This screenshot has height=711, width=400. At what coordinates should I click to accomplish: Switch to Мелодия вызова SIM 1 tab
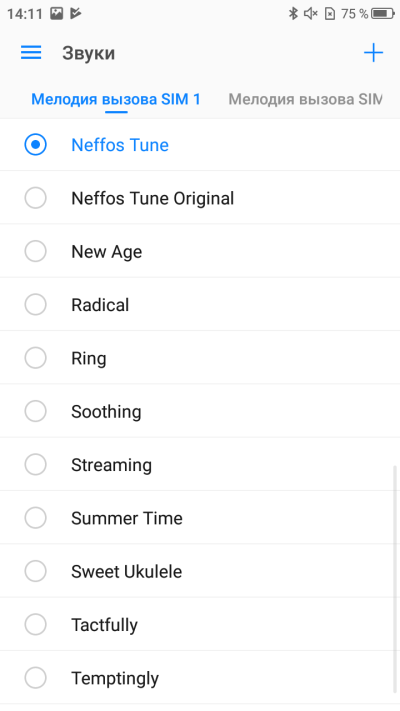116,99
